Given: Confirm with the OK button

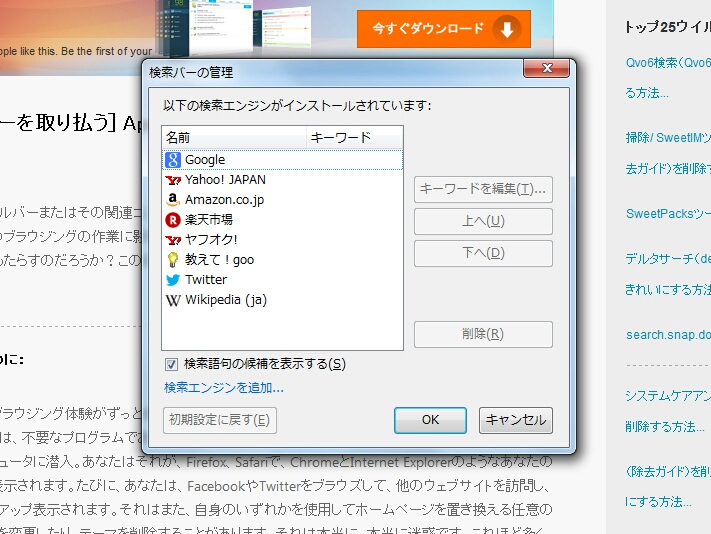Looking at the screenshot, I should [430, 420].
